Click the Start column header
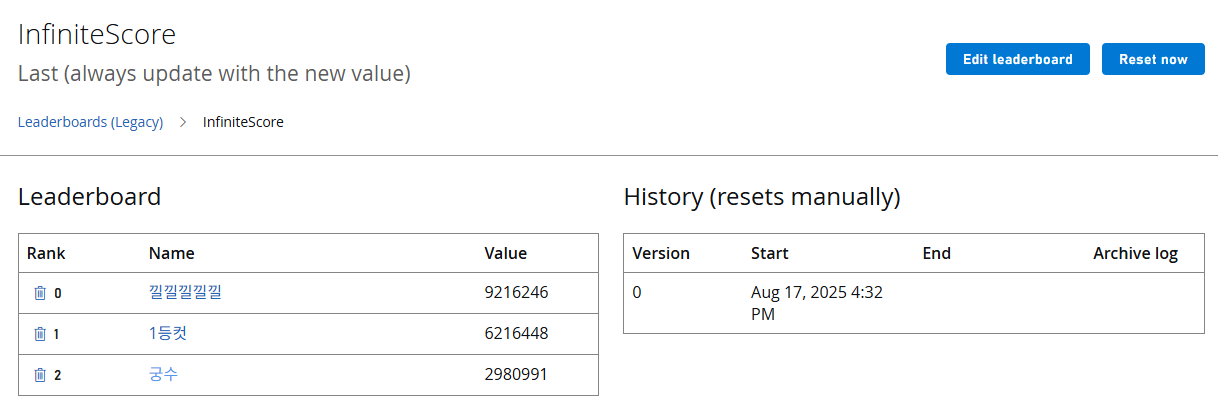 (769, 253)
